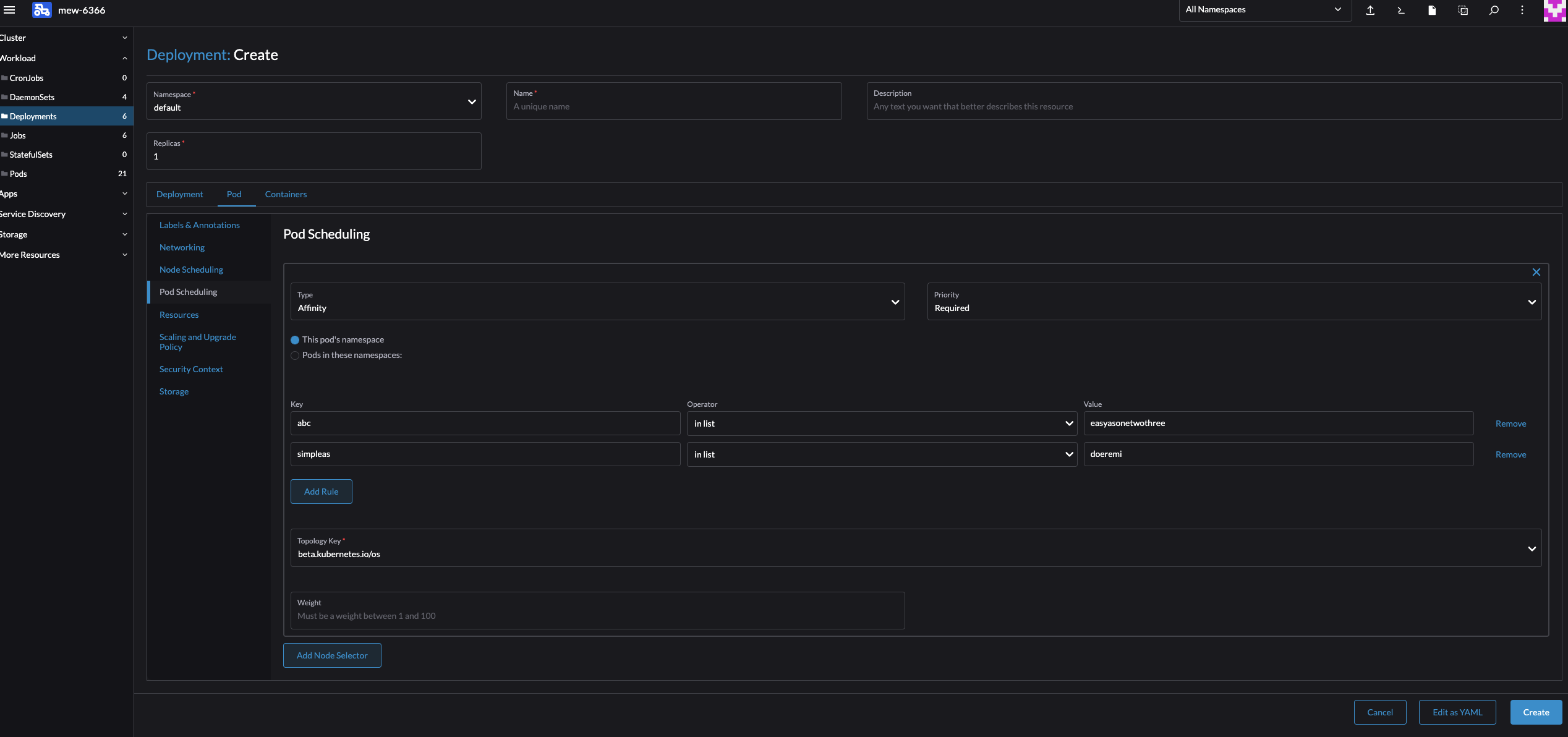Select Node Scheduling in the Pod sidebar
Viewport: 1568px width, 737px height.
coord(191,270)
